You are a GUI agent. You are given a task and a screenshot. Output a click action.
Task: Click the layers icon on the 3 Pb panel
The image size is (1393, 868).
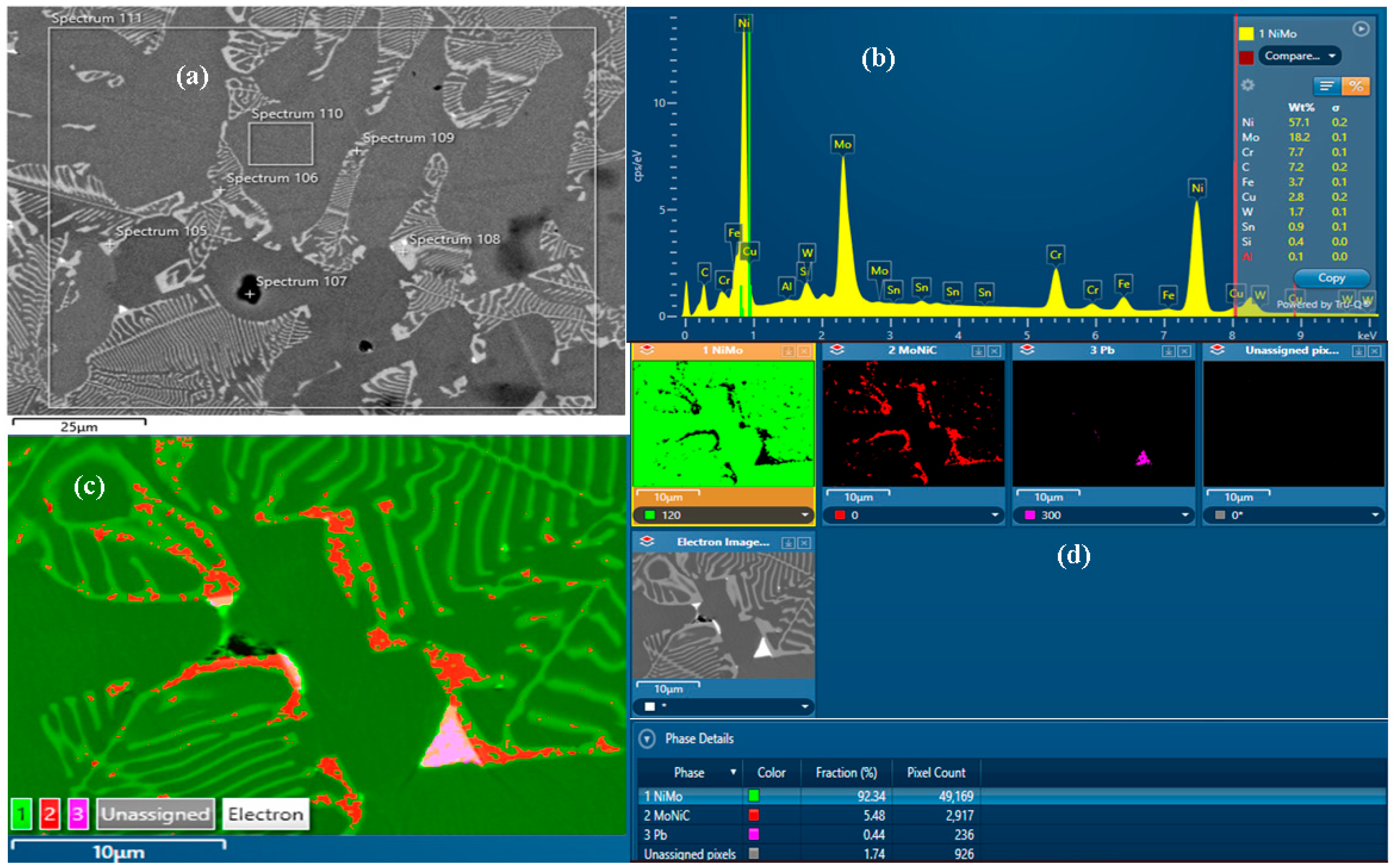(1027, 350)
